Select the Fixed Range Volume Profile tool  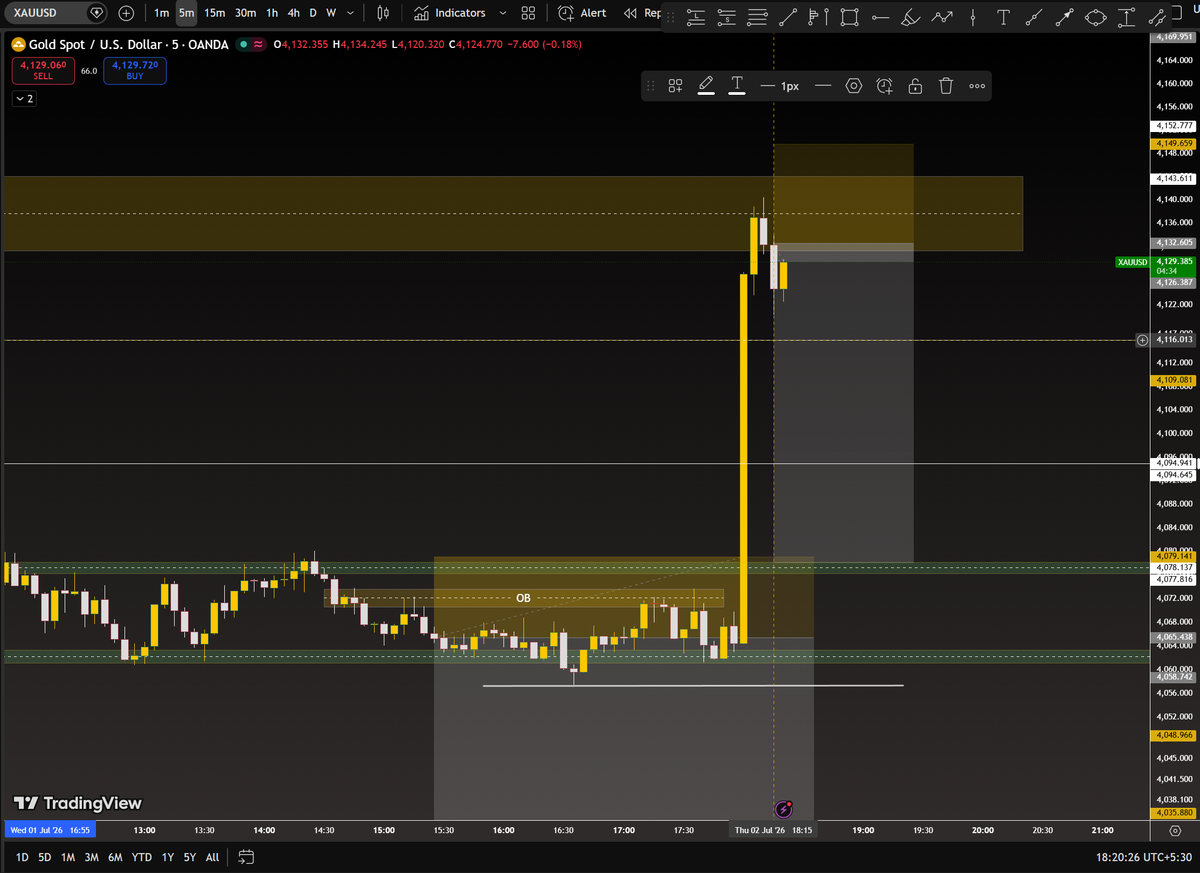click(x=818, y=17)
